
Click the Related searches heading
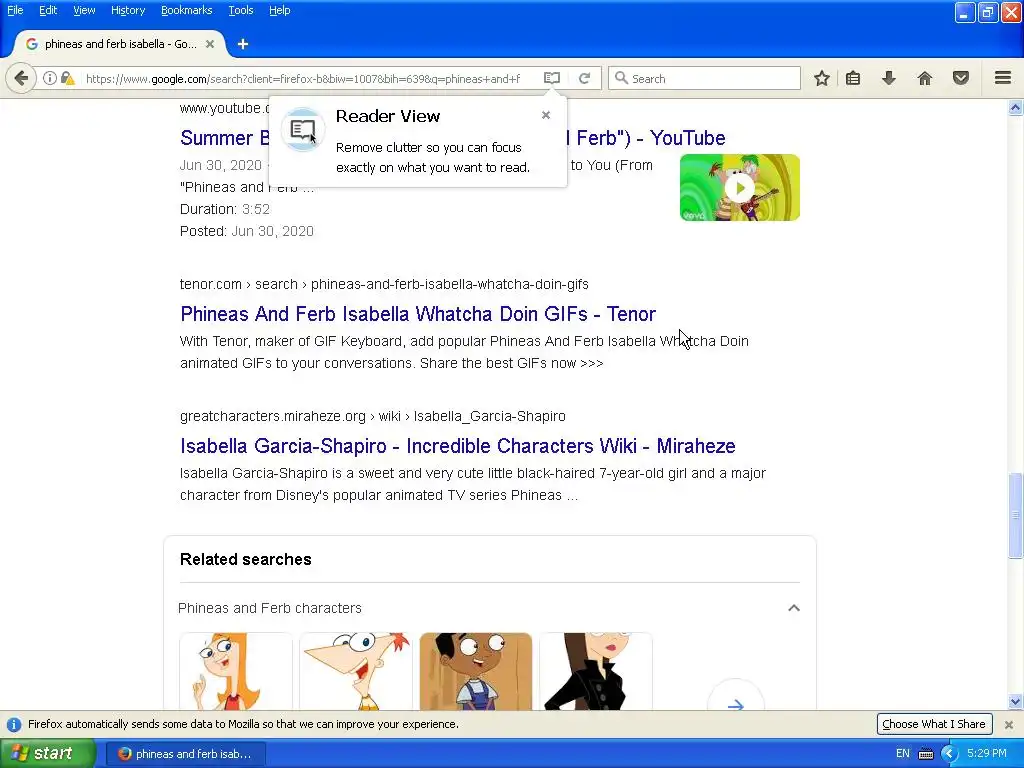(x=246, y=560)
